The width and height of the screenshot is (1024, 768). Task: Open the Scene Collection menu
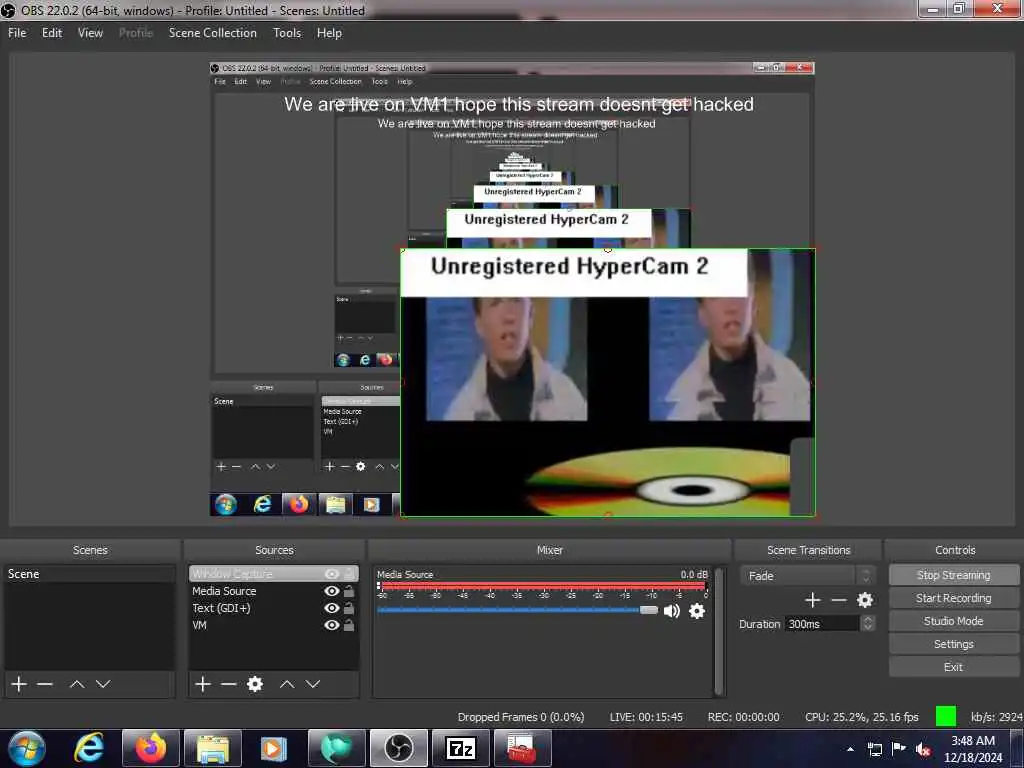point(212,33)
